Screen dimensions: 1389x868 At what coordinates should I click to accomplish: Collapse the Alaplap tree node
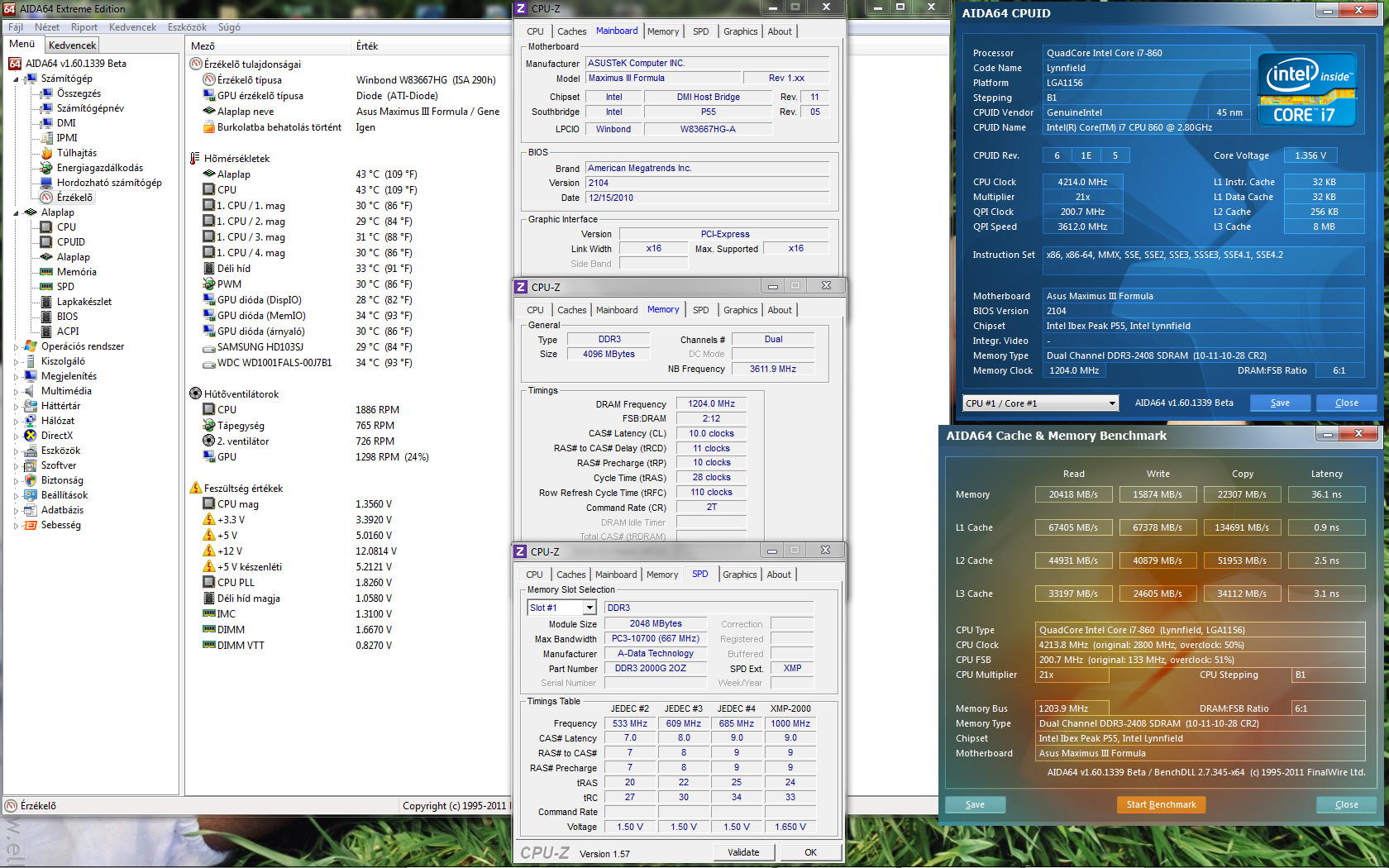click(16, 213)
